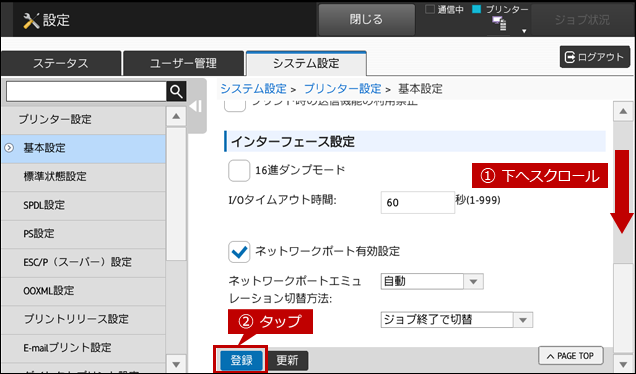Switch to the ステータス tab
This screenshot has width=636, height=374.
[x=61, y=63]
